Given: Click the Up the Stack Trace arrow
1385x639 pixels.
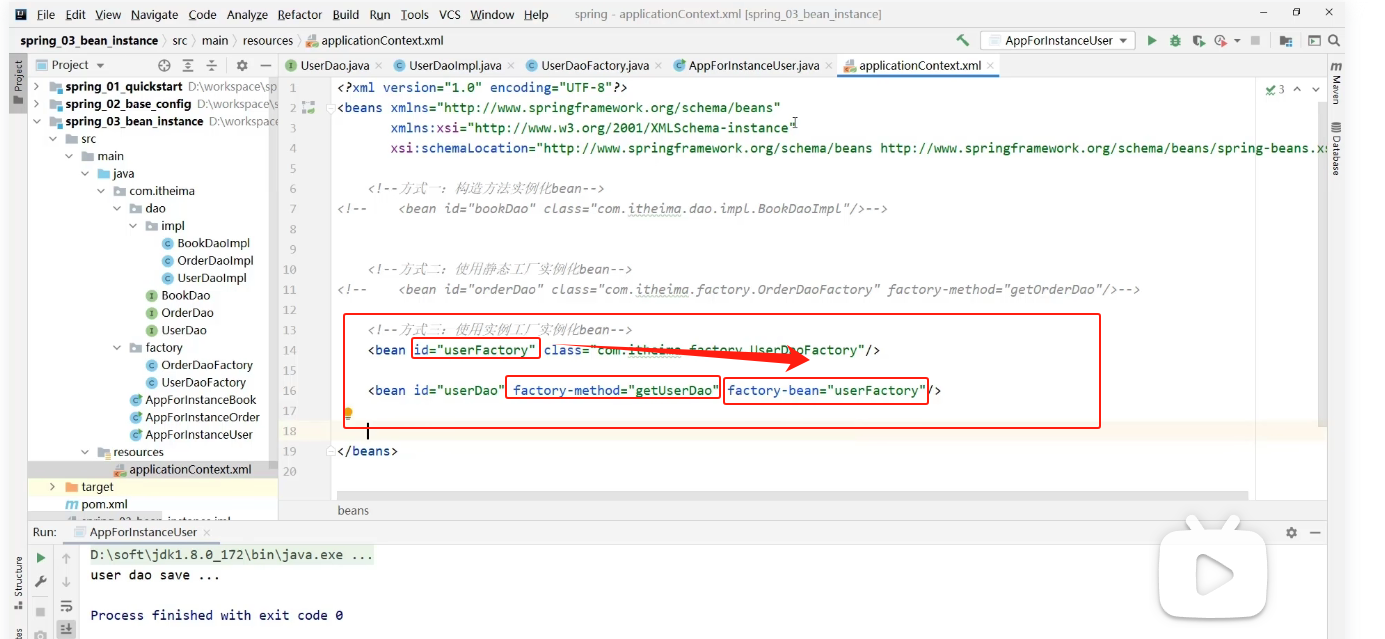Looking at the screenshot, I should (66, 558).
